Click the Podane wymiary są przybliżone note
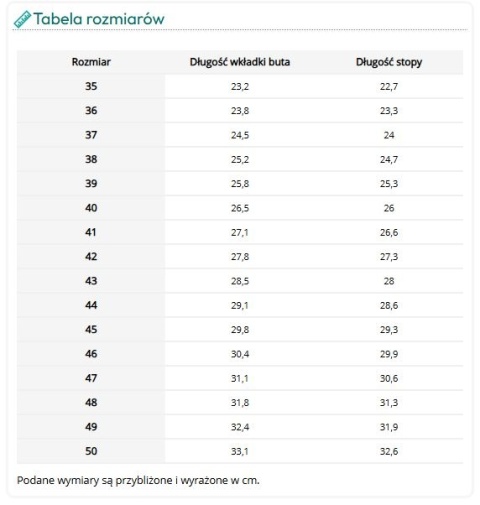The height and width of the screenshot is (505, 480). coord(138,481)
